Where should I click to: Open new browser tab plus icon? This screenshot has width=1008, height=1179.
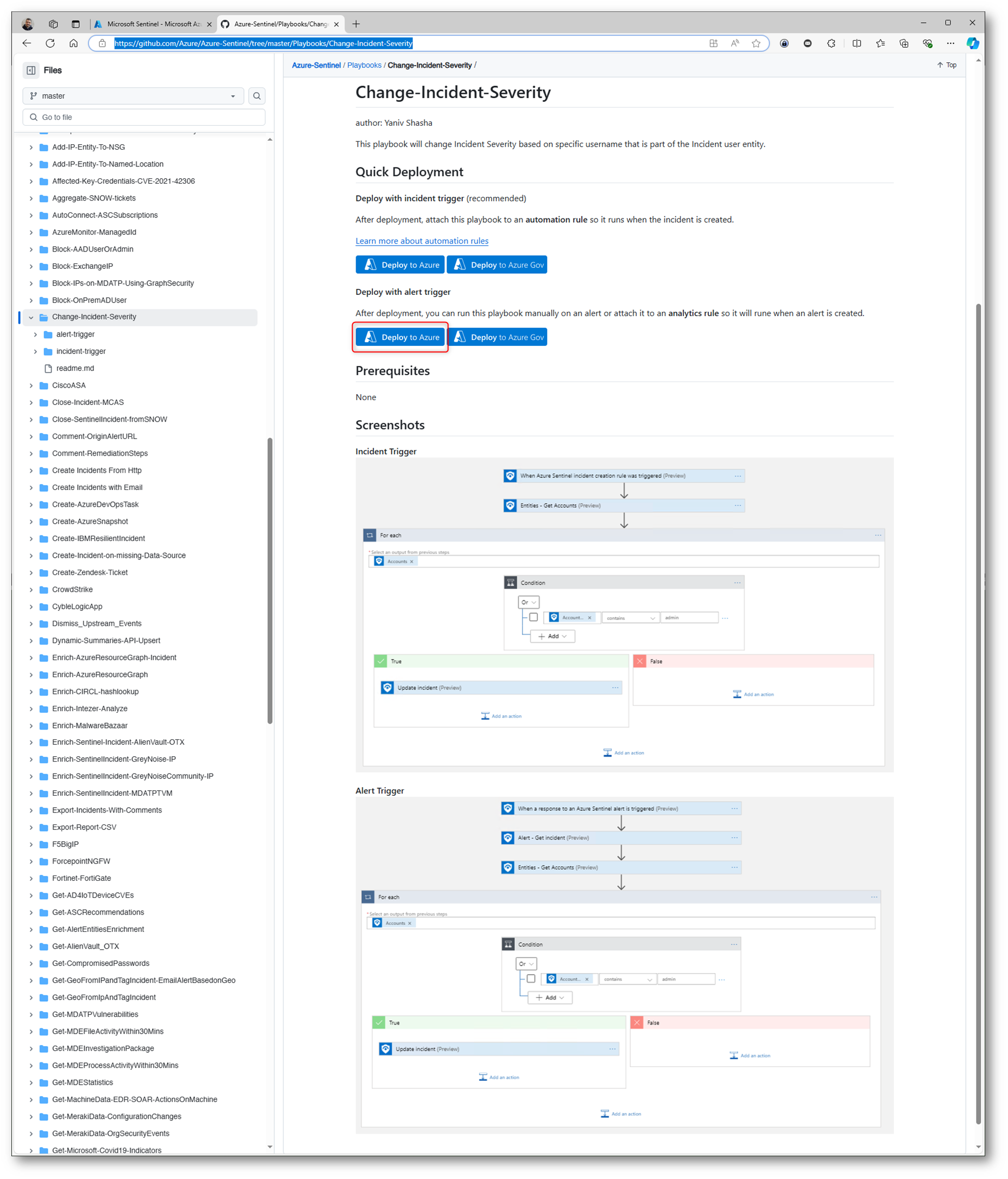(x=356, y=24)
